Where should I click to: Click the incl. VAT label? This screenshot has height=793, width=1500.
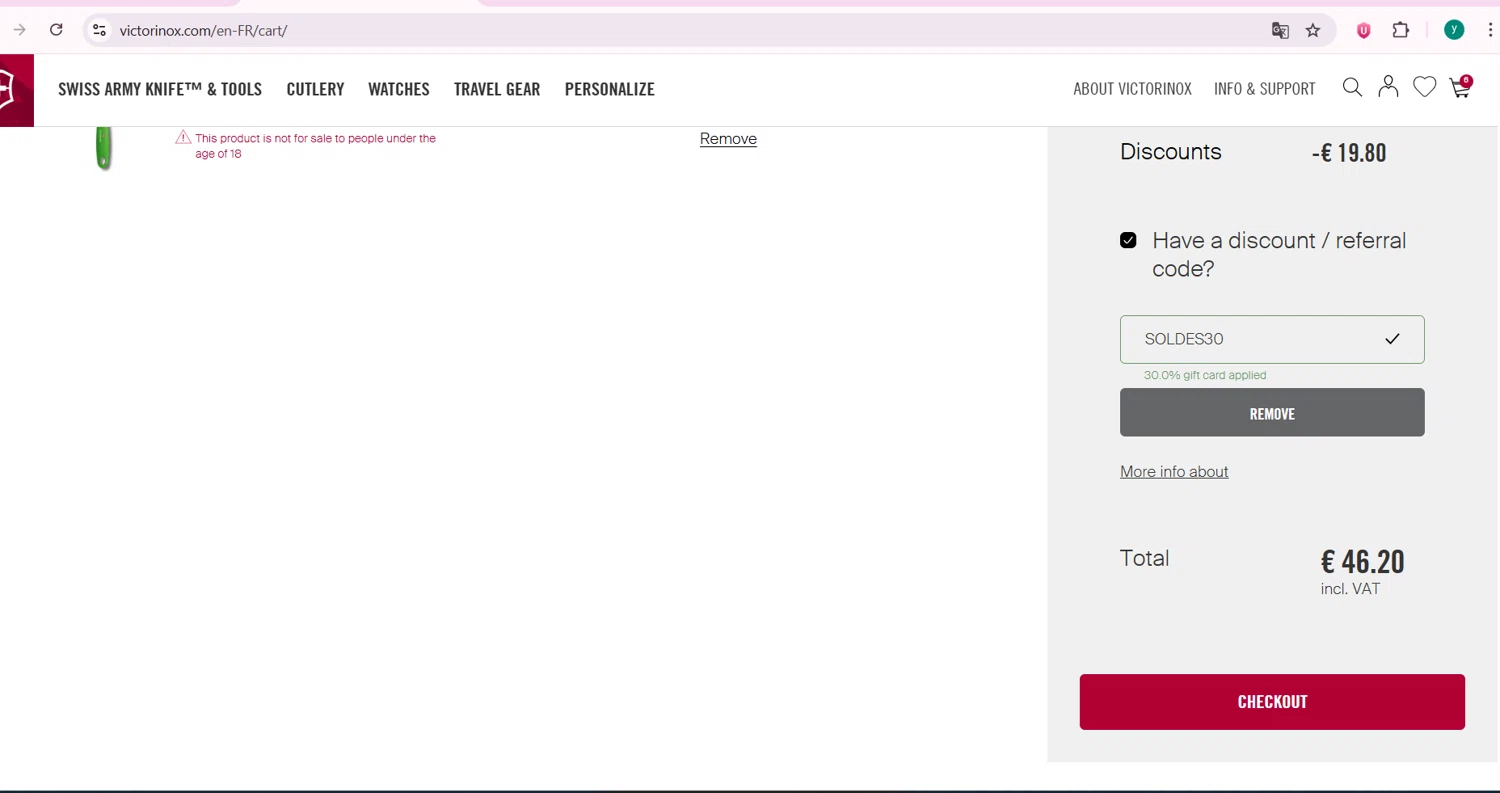click(x=1350, y=589)
